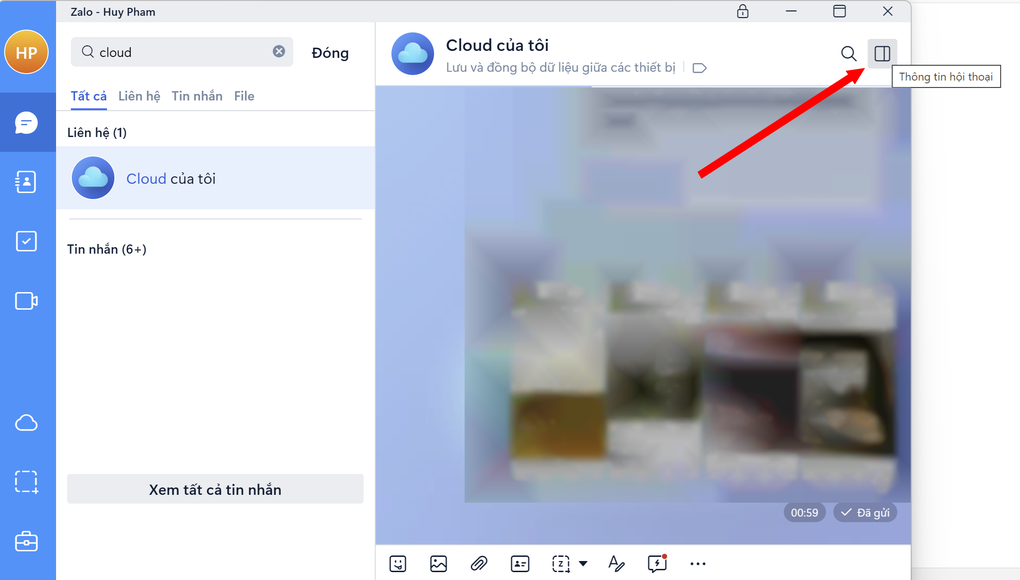Image resolution: width=1020 pixels, height=580 pixels.
Task: Attach a file with paperclip icon
Action: tap(479, 564)
